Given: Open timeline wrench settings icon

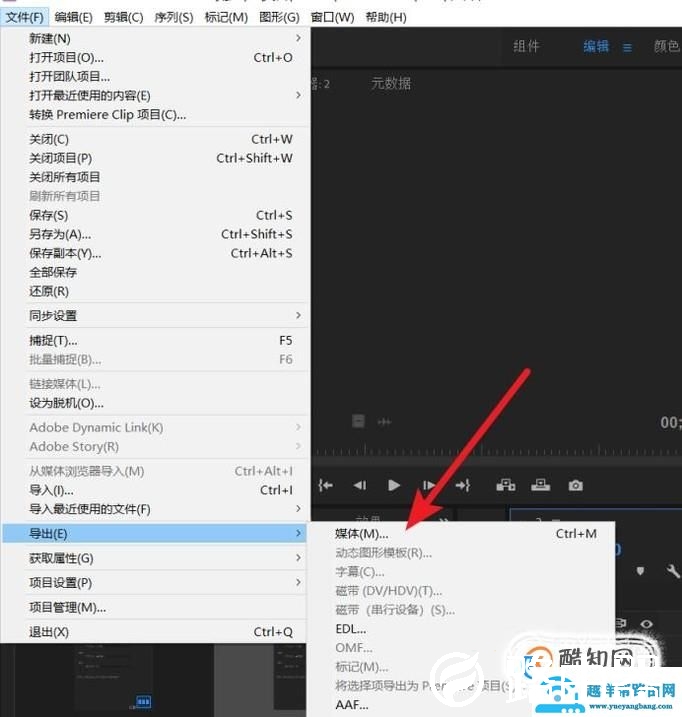Looking at the screenshot, I should pyautogui.click(x=672, y=571).
